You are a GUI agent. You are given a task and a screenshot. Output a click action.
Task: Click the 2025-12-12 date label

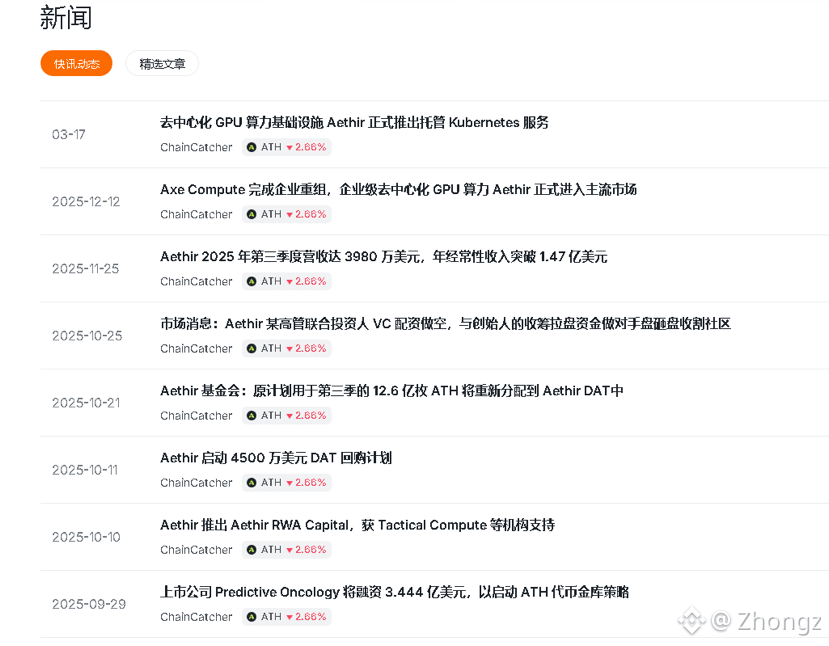(86, 202)
